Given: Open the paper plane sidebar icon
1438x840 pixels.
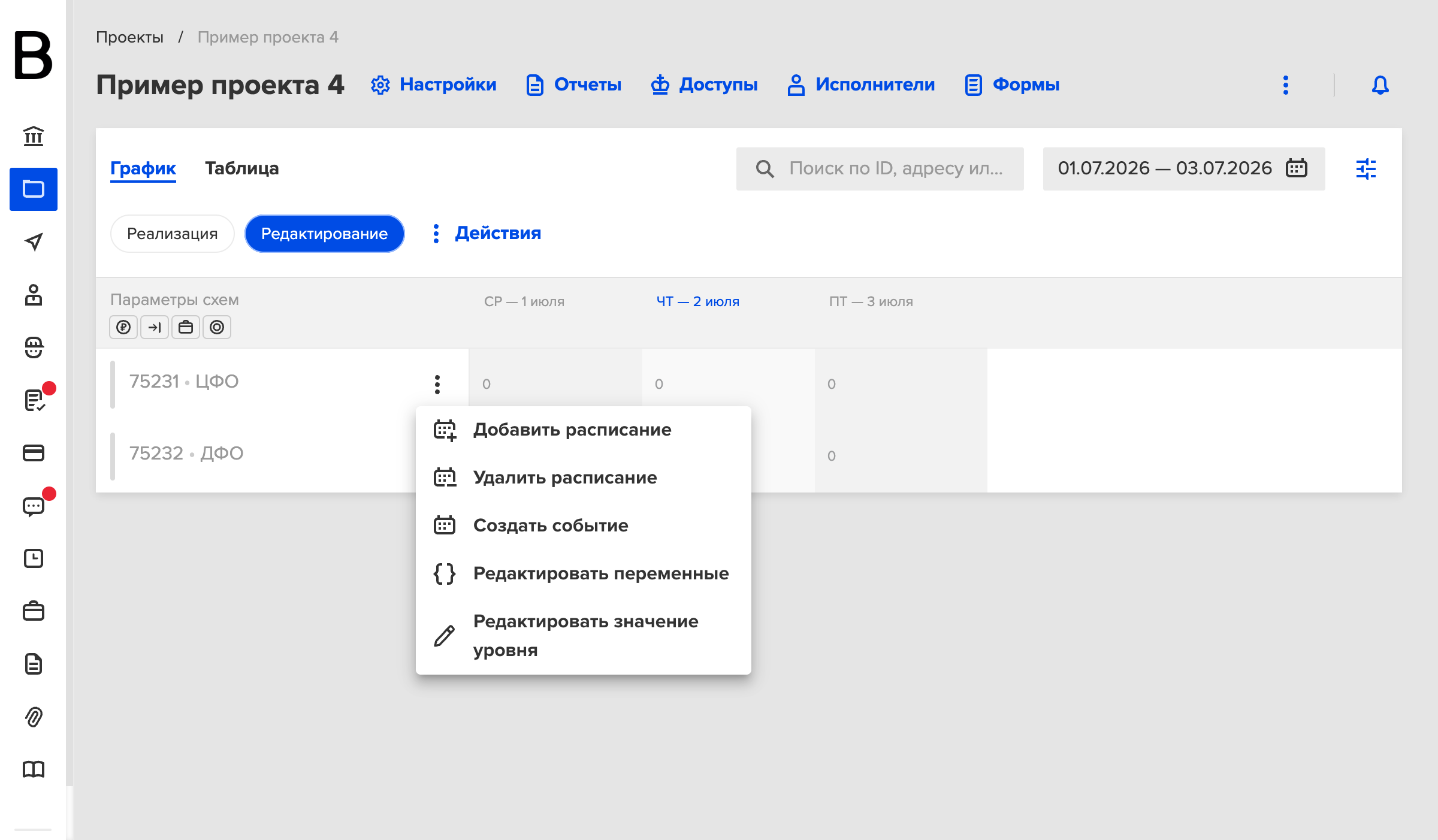Looking at the screenshot, I should pyautogui.click(x=34, y=241).
